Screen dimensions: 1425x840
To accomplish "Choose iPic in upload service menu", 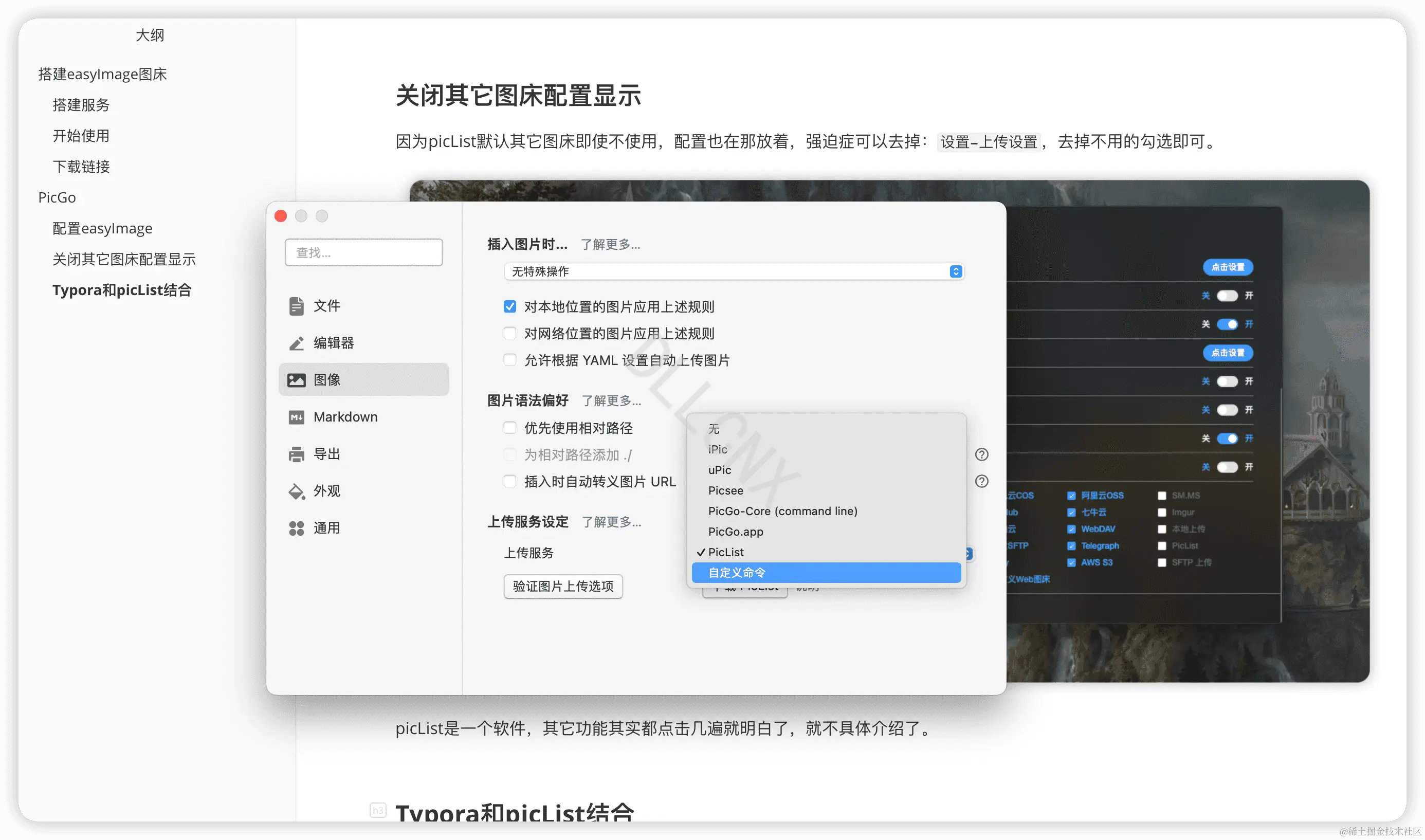I will point(826,449).
